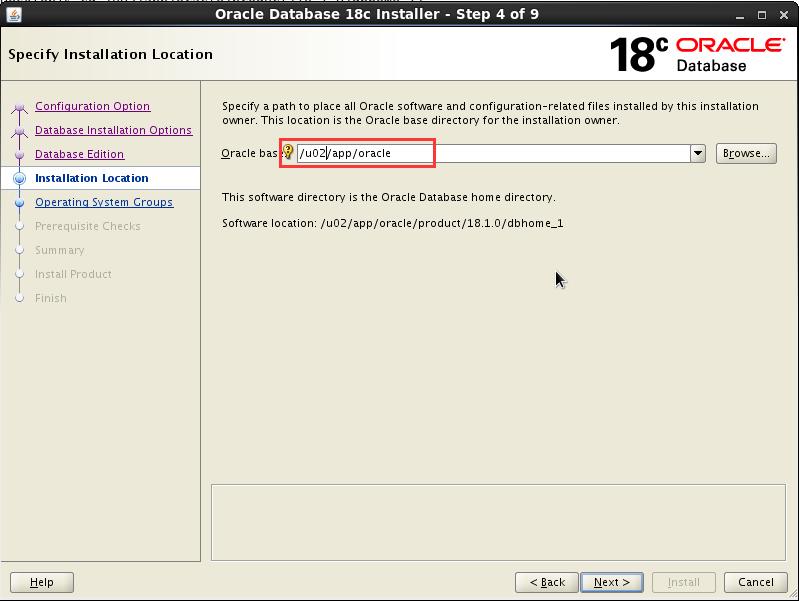The image size is (799, 601).
Task: Select the current Installation Location step
Action: (x=91, y=178)
